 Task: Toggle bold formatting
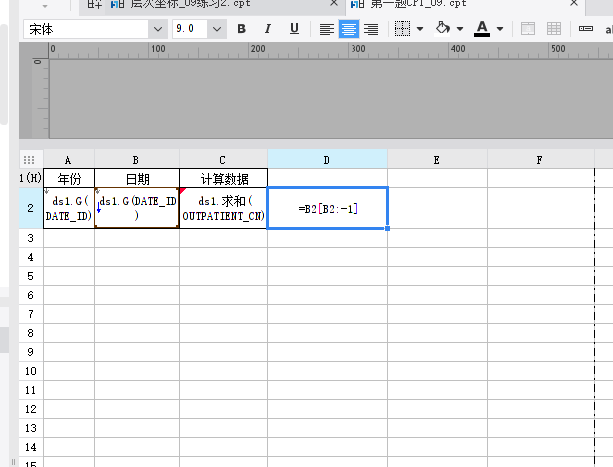coord(242,29)
